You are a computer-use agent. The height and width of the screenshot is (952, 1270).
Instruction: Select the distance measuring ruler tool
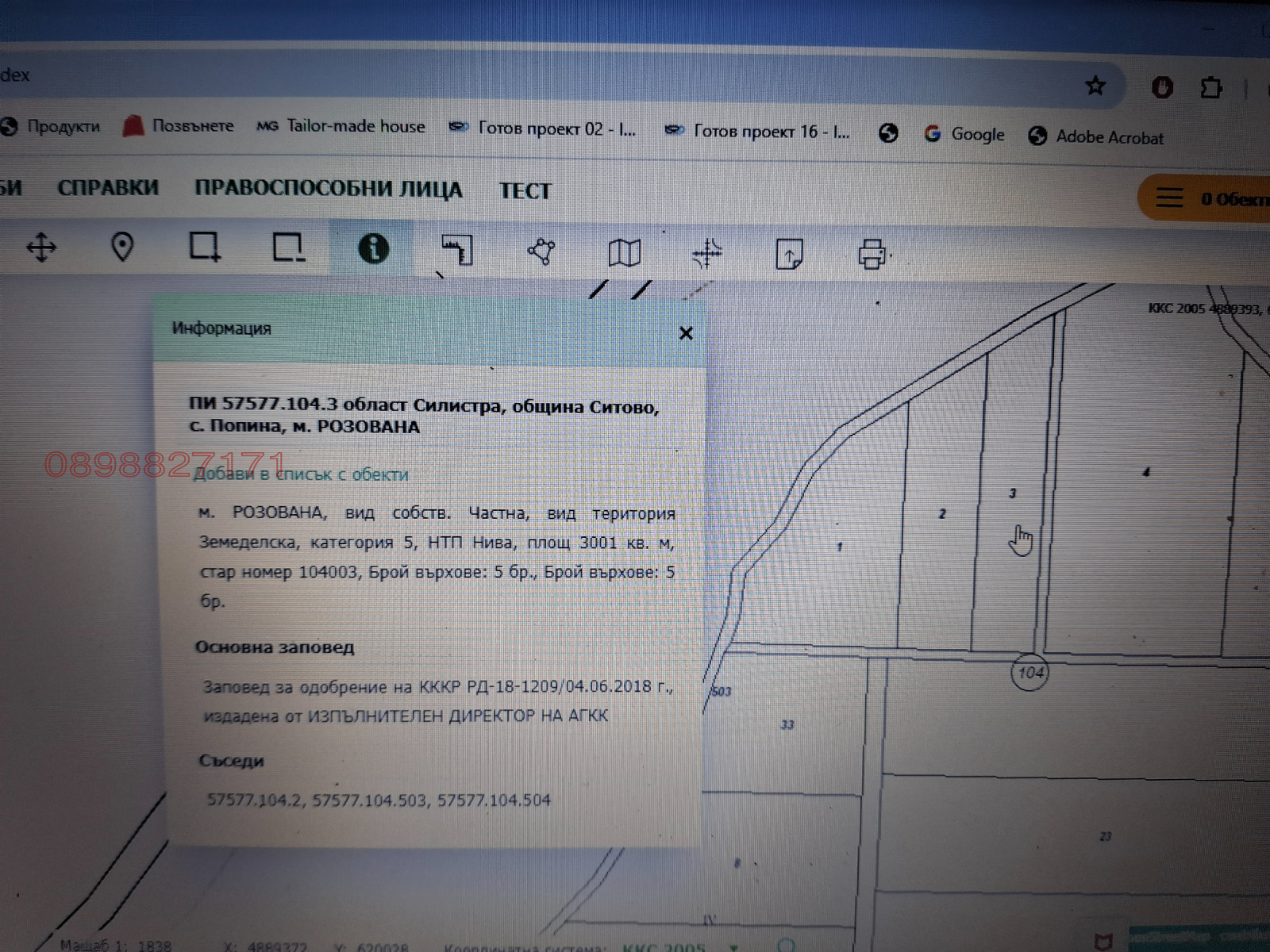(458, 250)
